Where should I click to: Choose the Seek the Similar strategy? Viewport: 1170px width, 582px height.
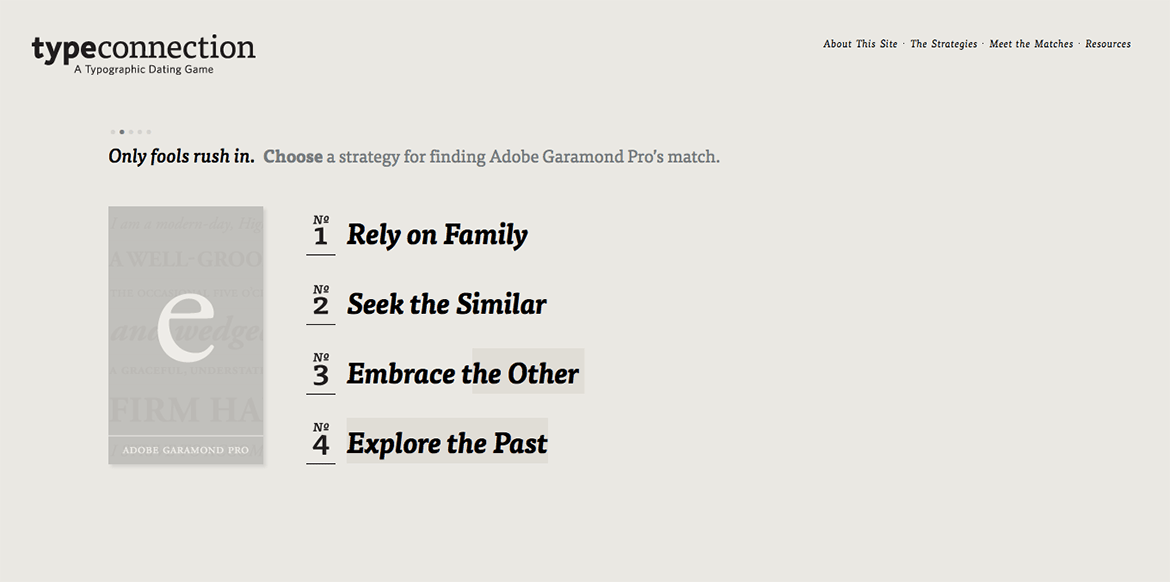click(x=446, y=304)
